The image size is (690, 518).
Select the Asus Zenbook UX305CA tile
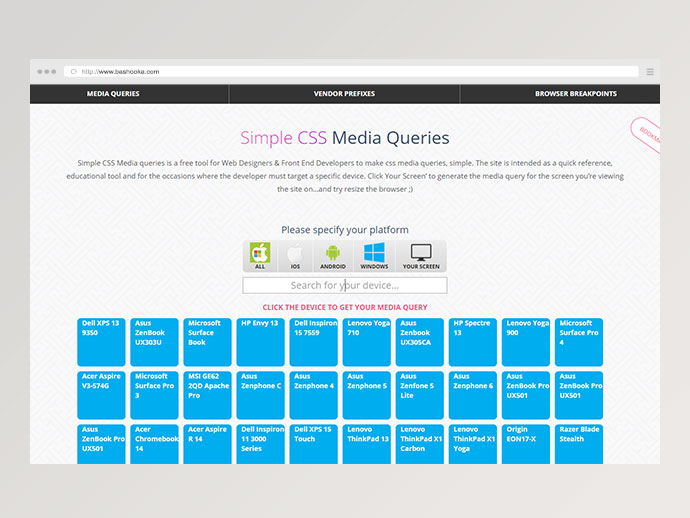click(420, 342)
